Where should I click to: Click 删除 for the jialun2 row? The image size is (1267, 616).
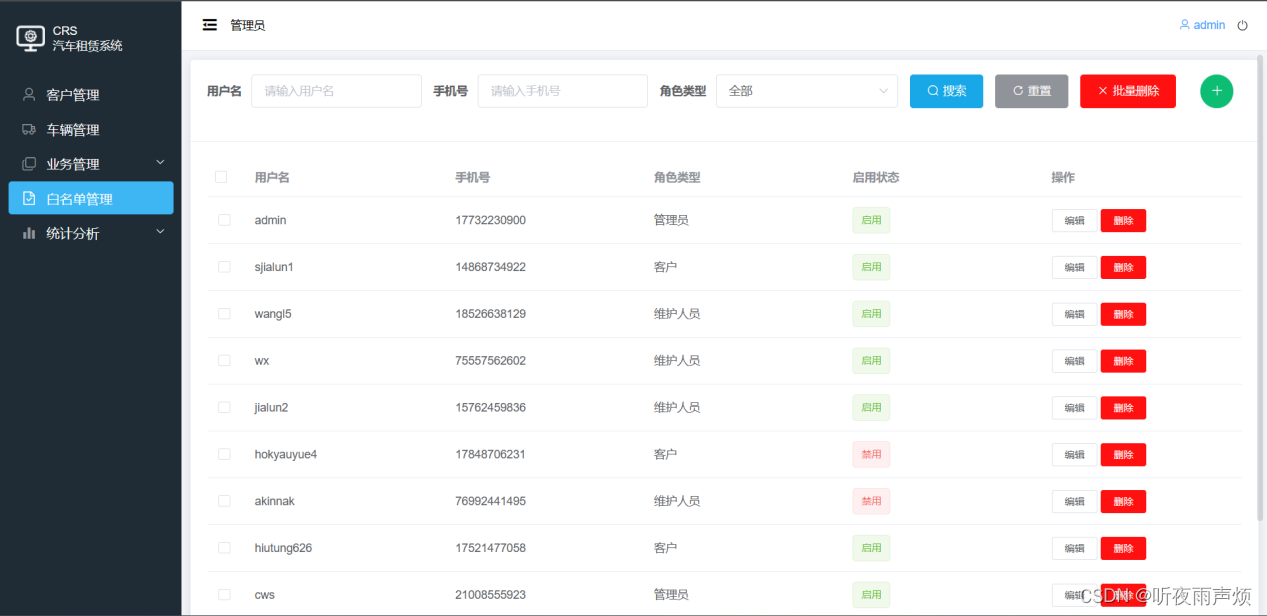pos(1123,408)
